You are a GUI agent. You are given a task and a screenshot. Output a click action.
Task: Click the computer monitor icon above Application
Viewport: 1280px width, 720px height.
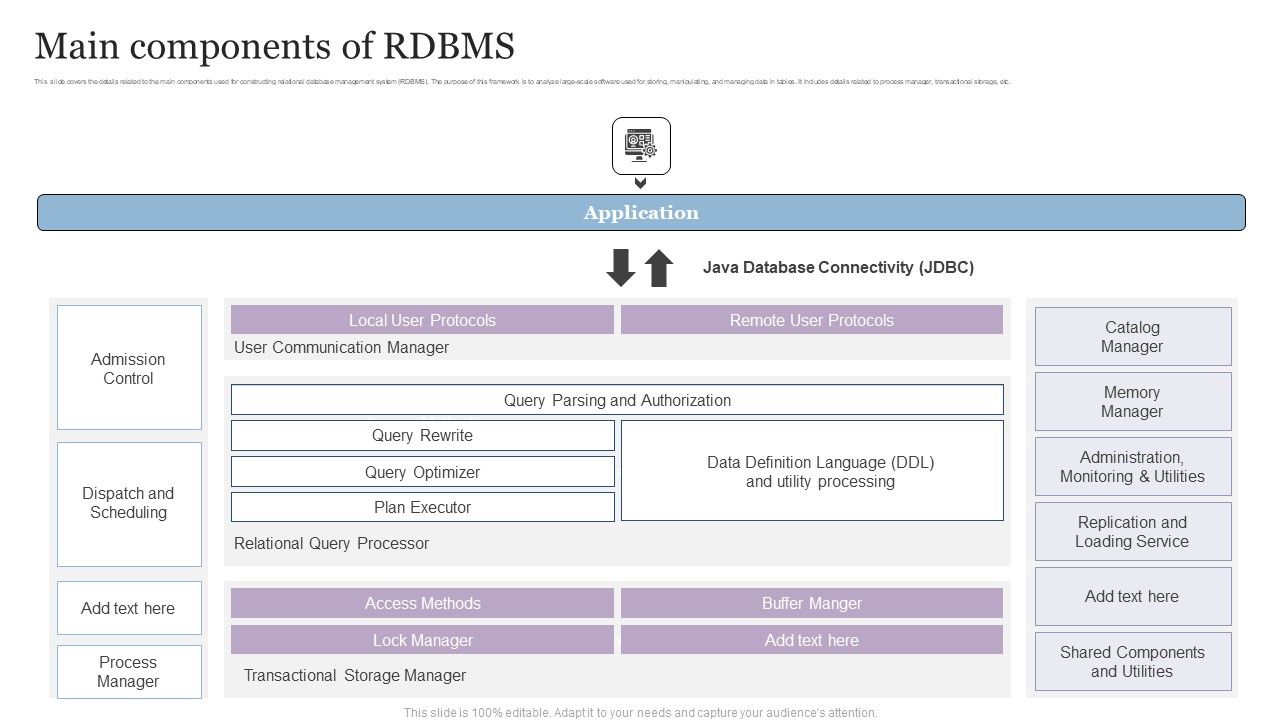[x=640, y=145]
